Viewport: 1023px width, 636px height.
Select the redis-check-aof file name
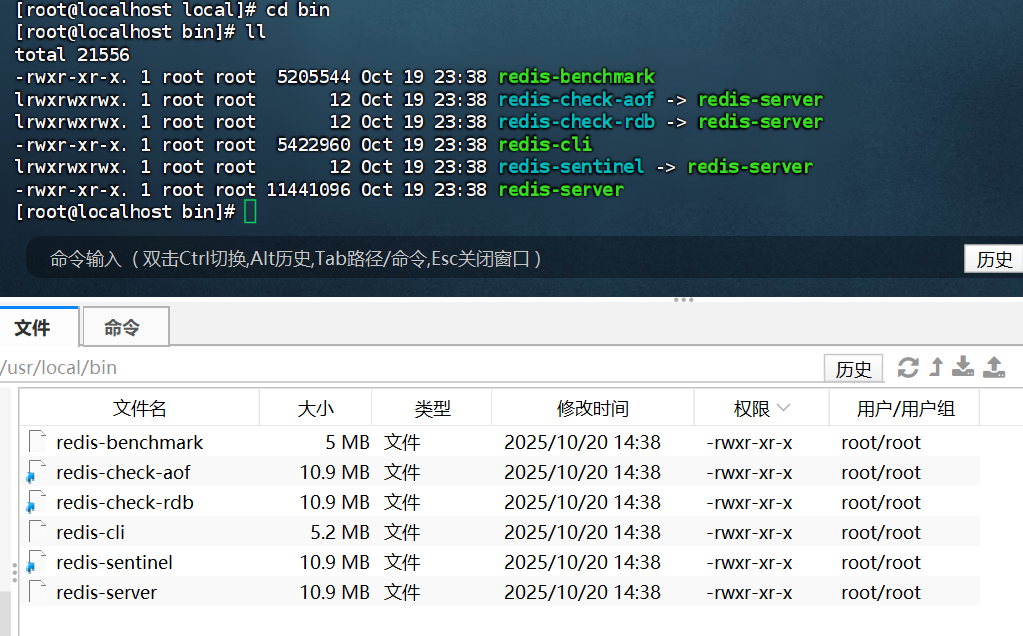coord(123,472)
